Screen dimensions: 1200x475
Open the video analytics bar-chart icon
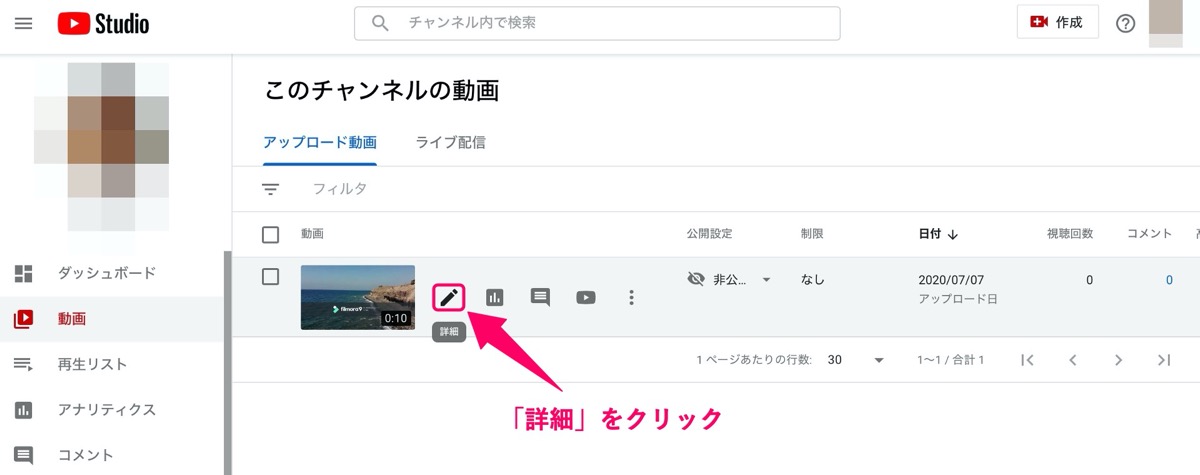[x=495, y=297]
